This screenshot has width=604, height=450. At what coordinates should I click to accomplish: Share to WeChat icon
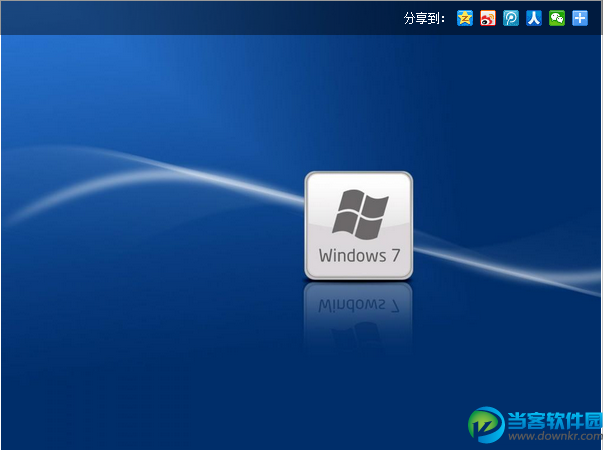(557, 18)
